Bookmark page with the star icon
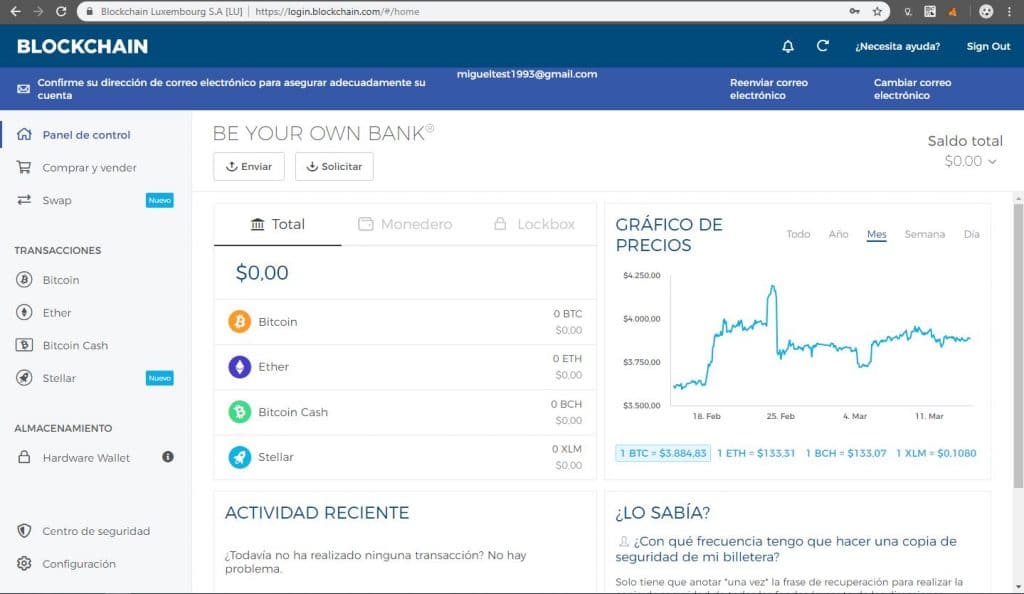Image resolution: width=1024 pixels, height=594 pixels. coord(877,11)
